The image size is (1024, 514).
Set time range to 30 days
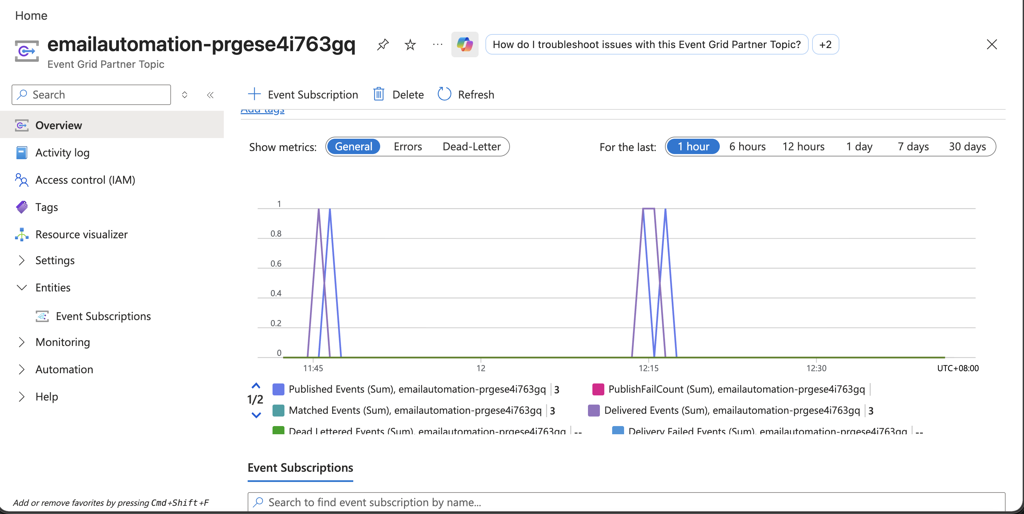coord(967,147)
